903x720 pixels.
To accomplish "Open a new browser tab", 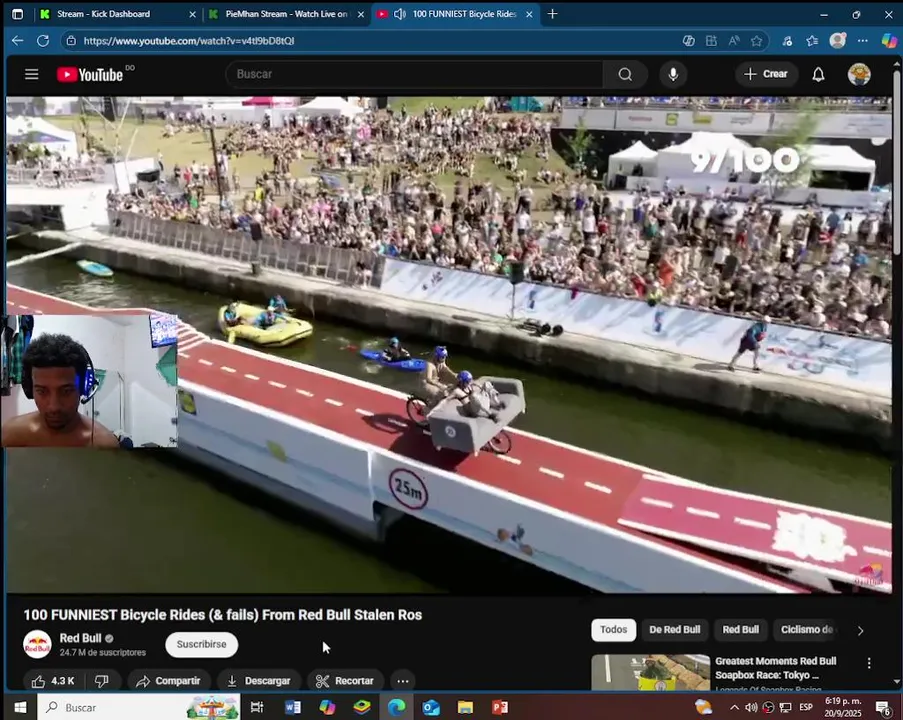I will click(x=552, y=13).
